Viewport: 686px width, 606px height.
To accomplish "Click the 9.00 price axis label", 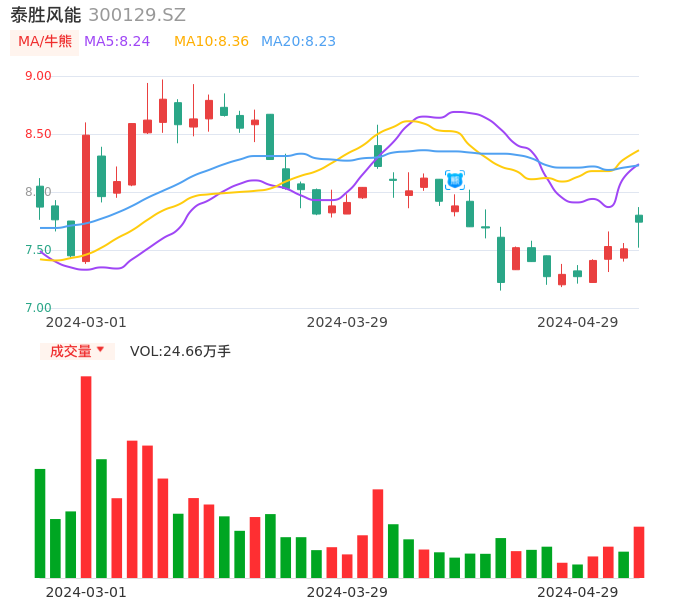I will [x=38, y=76].
